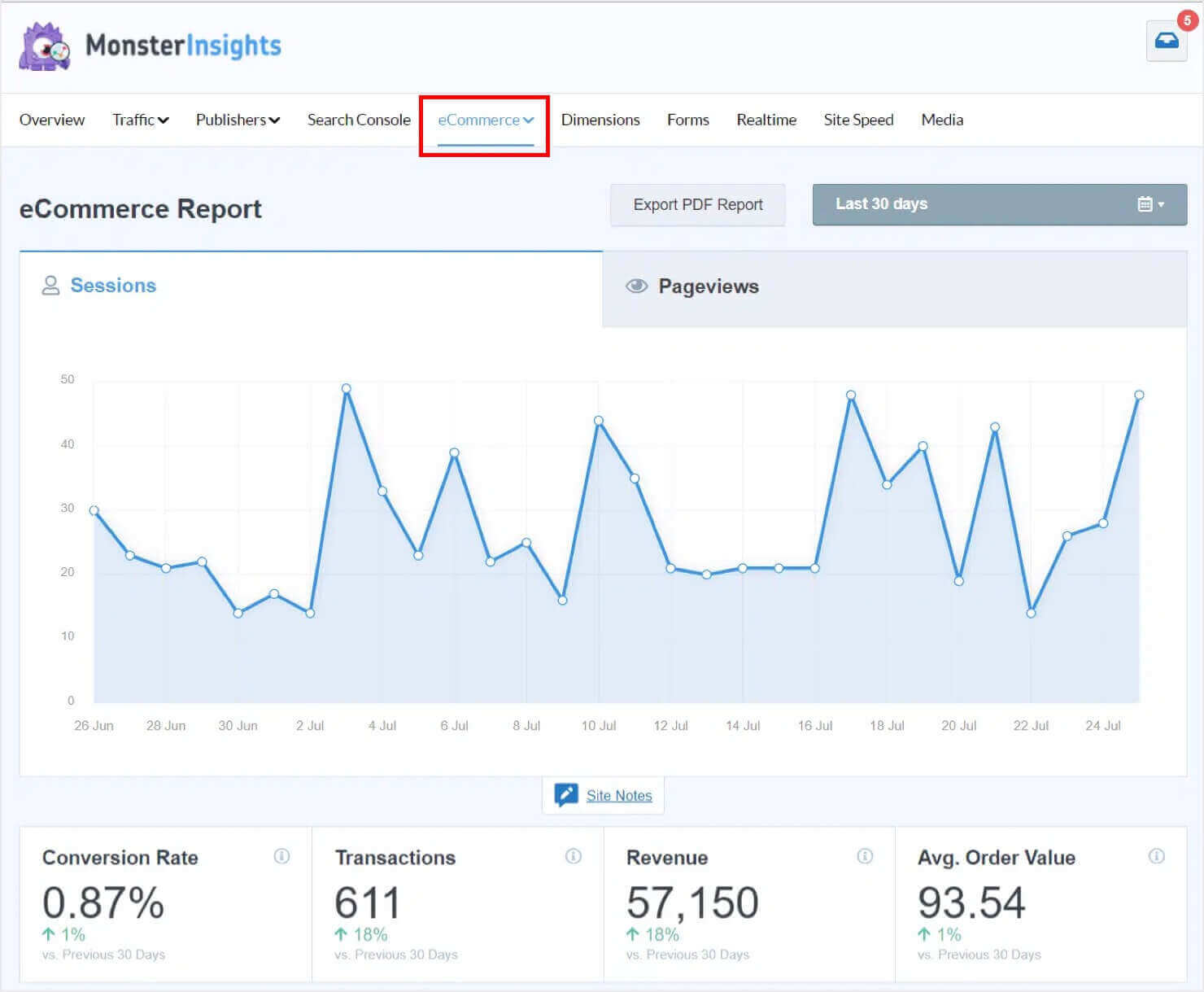This screenshot has width=1204, height=992.
Task: Switch to the Realtime tab
Action: click(766, 120)
